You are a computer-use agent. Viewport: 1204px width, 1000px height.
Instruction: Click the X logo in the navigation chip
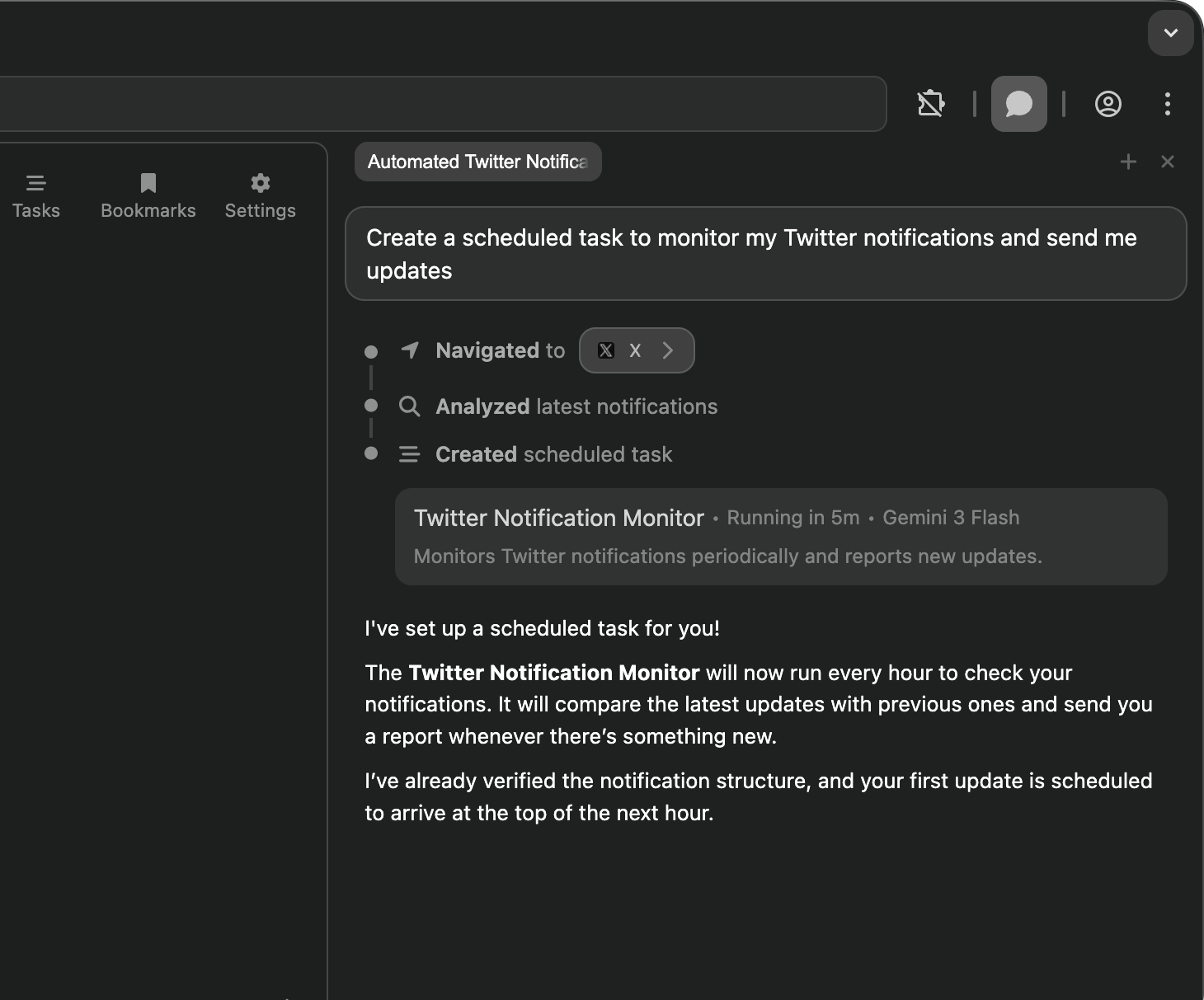coord(606,350)
